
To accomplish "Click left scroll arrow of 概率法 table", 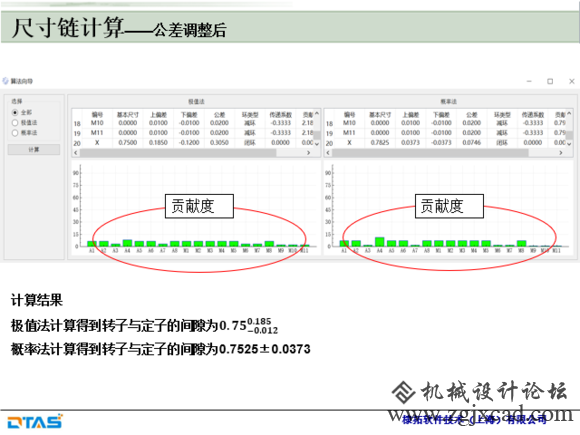I will coord(328,153).
